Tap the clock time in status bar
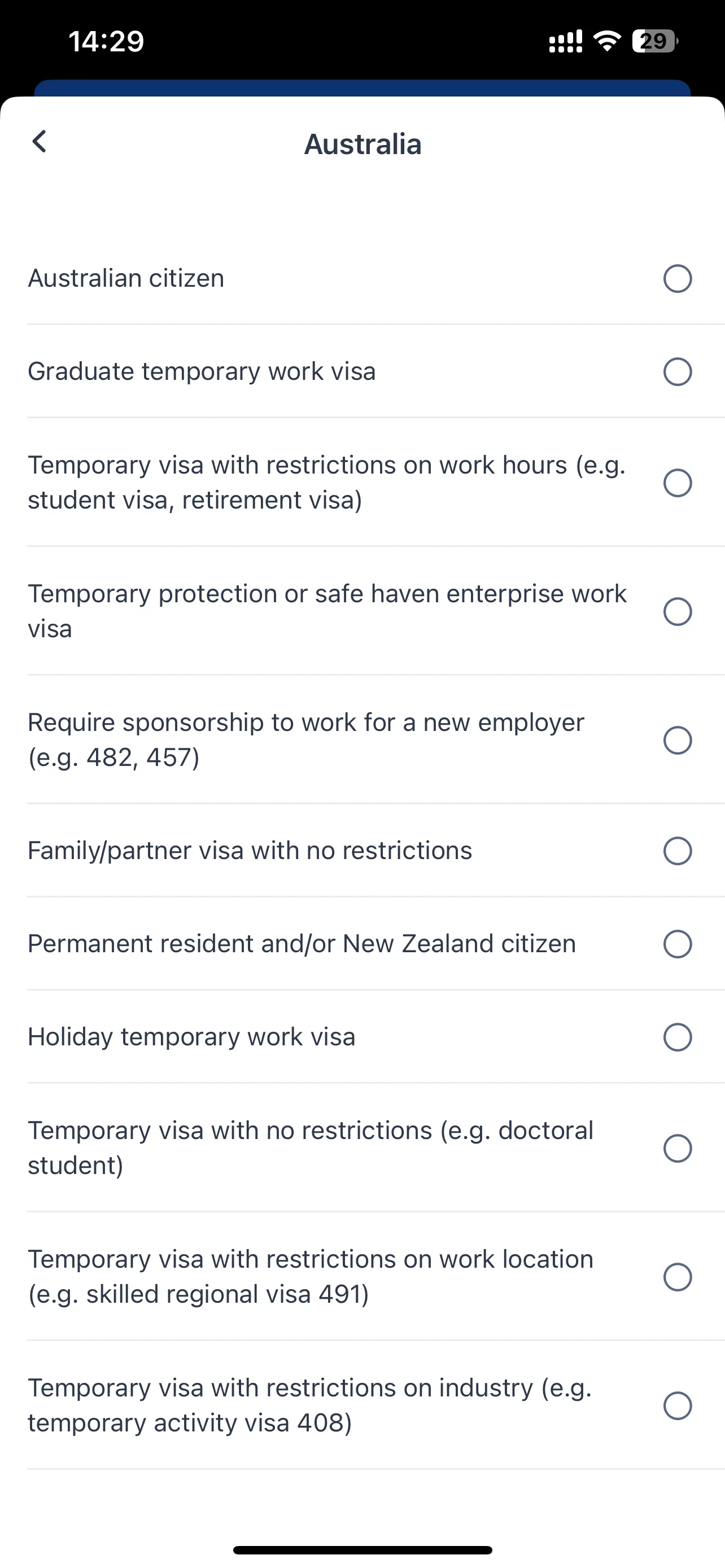 coord(106,41)
